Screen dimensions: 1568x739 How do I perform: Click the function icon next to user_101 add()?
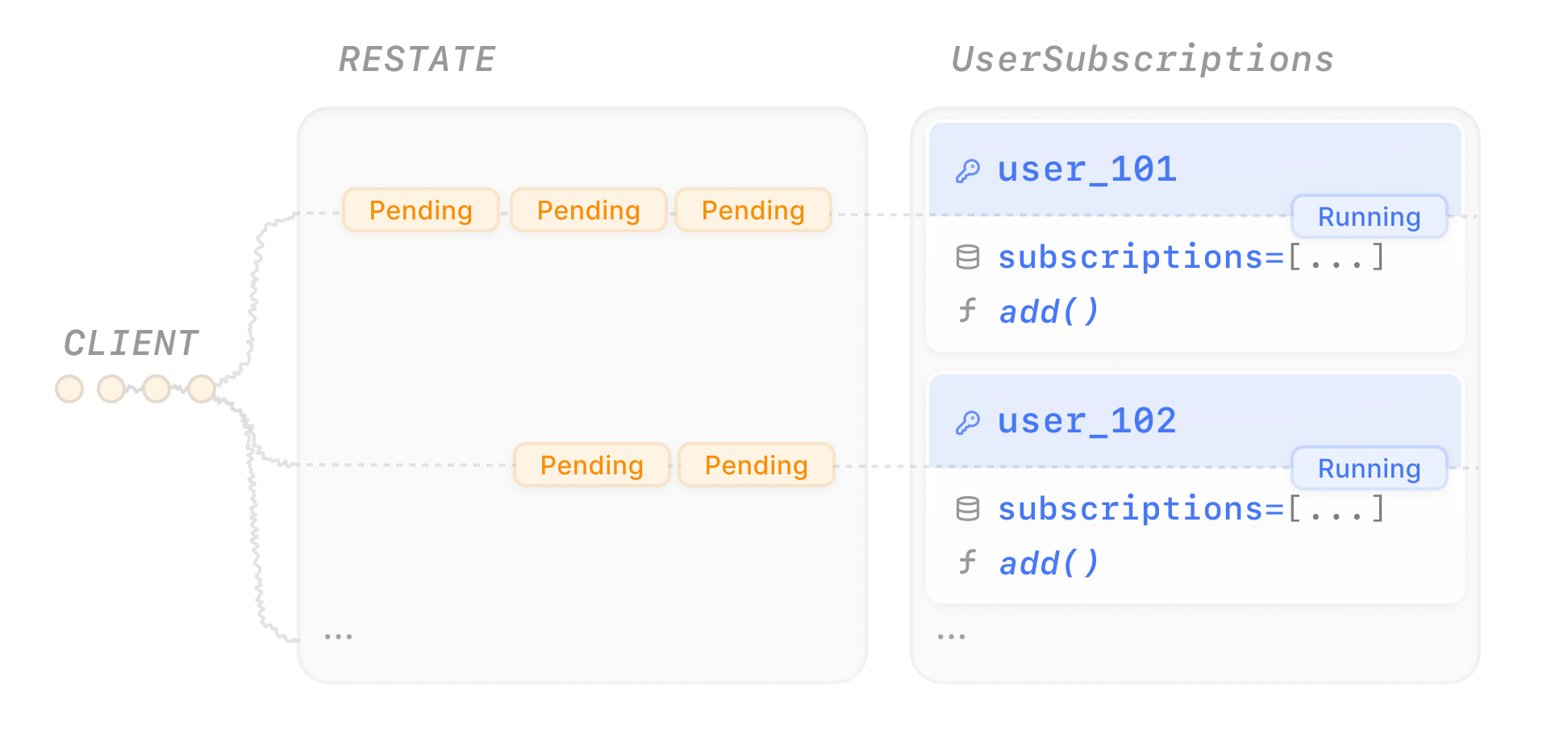pyautogui.click(x=968, y=311)
